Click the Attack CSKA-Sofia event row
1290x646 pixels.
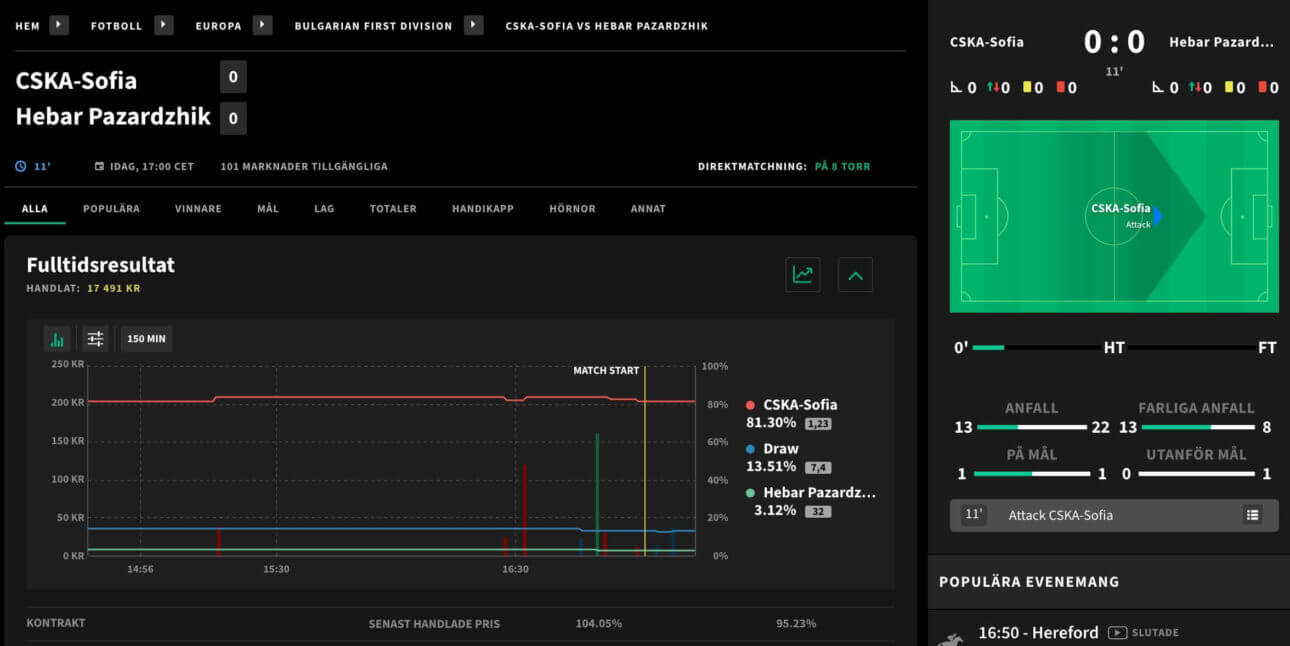(1114, 515)
